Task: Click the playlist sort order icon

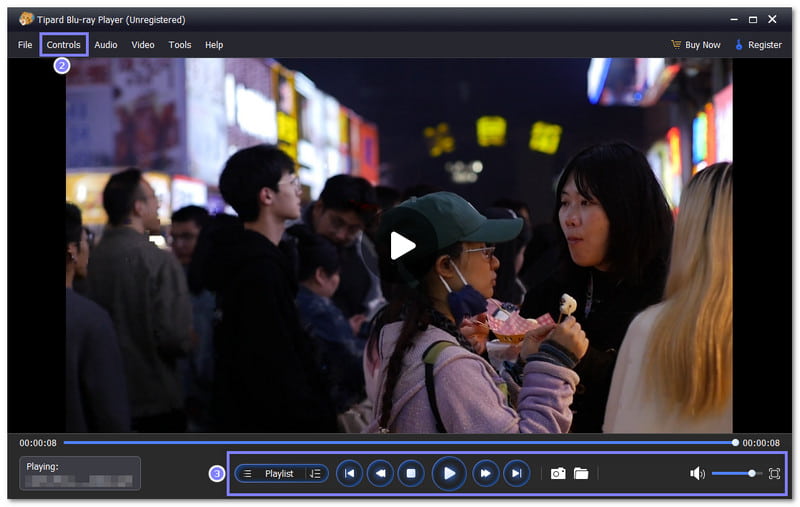Action: click(315, 474)
